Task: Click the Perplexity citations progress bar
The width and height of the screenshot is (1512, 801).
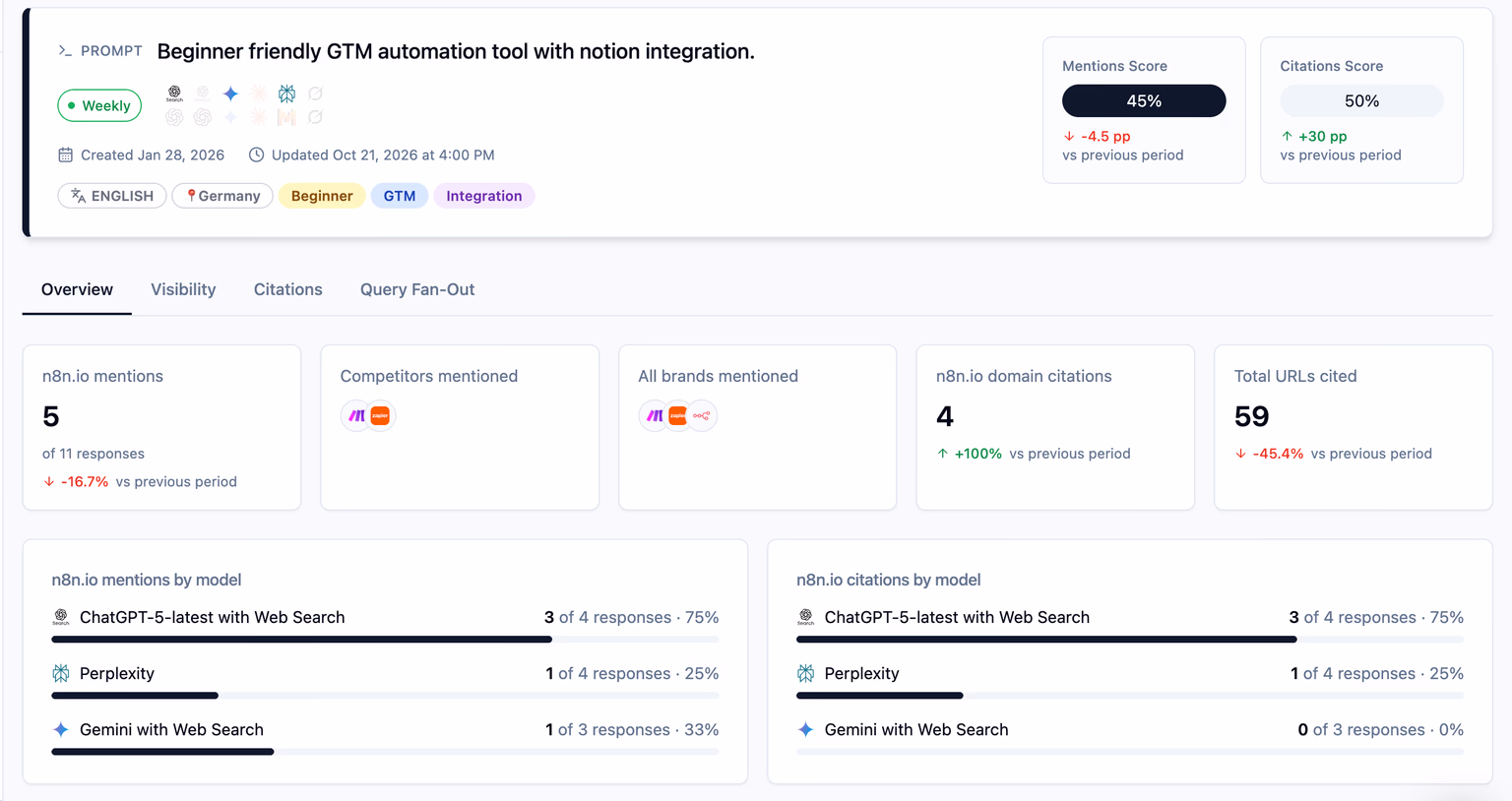Action: [x=1130, y=696]
